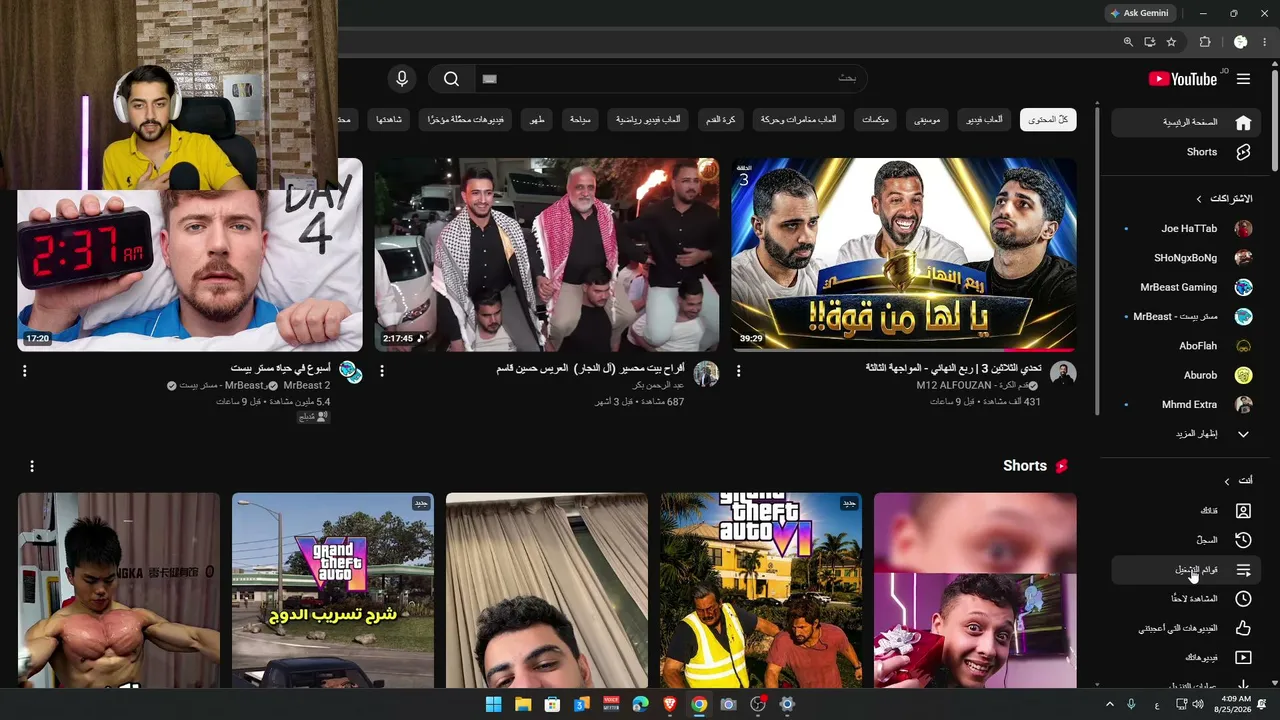Viewport: 1280px width, 720px height.
Task: Open AboFlah subscription channel
Action: (1186, 346)
